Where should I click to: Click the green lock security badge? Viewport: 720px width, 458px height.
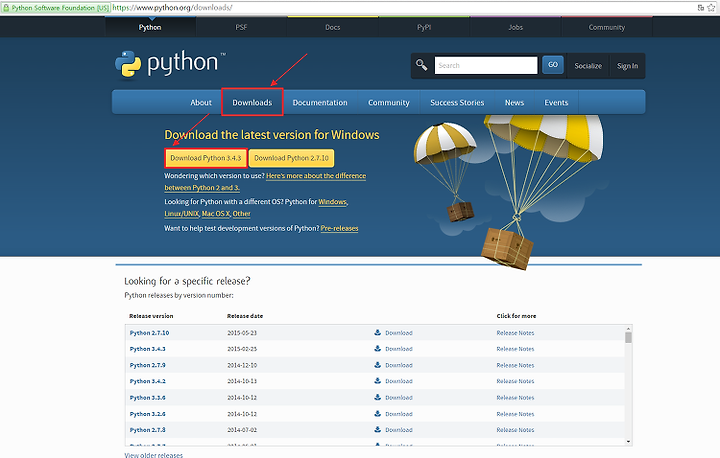tap(56, 8)
